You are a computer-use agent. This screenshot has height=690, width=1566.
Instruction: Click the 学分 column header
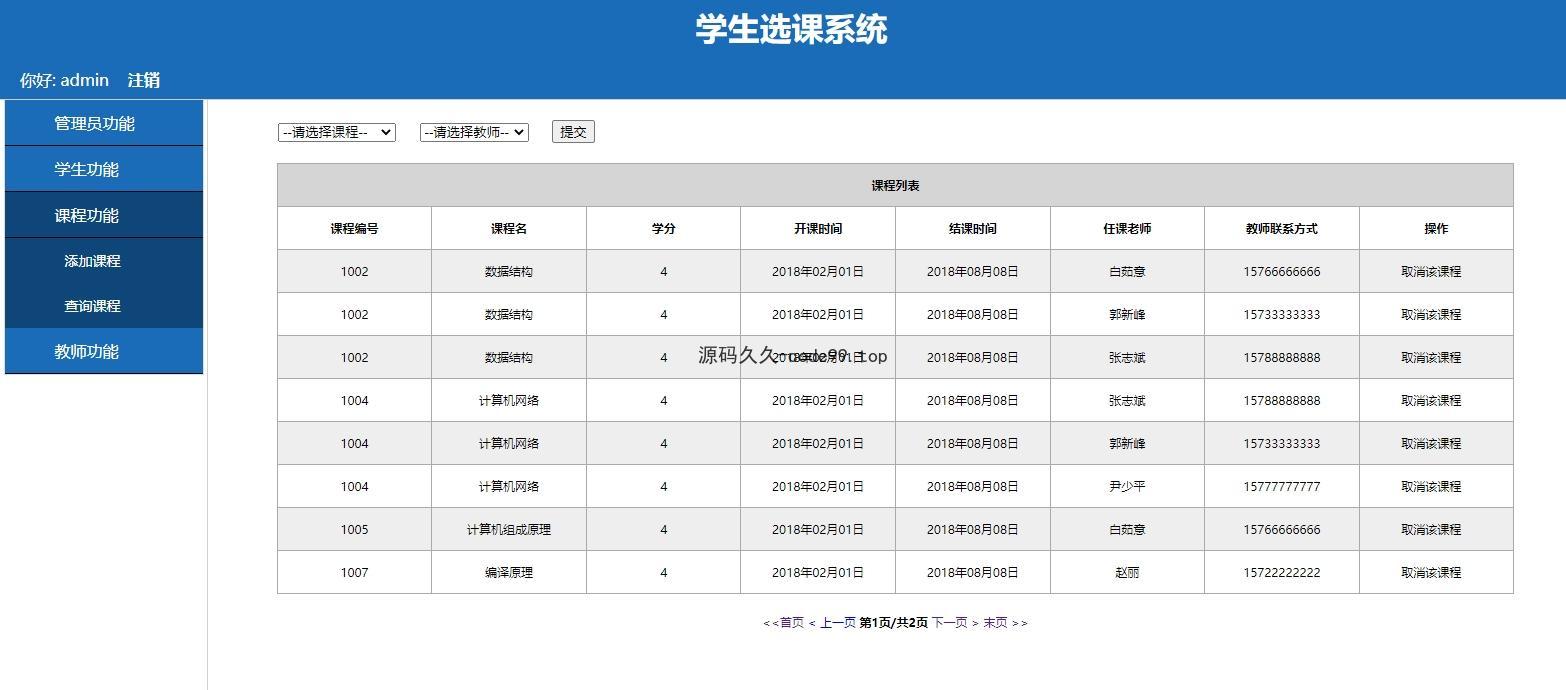click(x=663, y=229)
